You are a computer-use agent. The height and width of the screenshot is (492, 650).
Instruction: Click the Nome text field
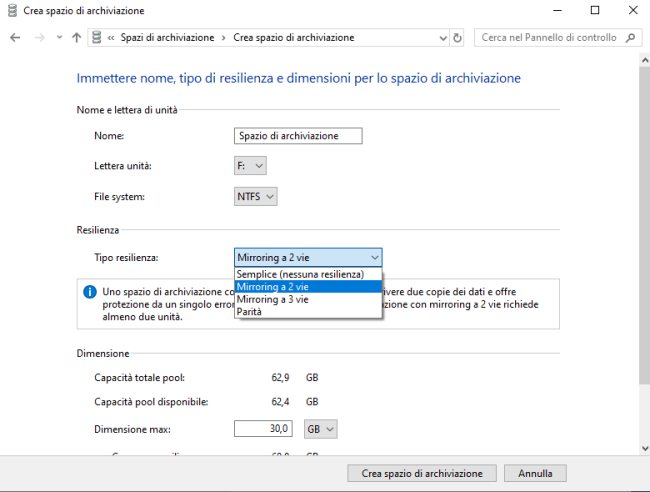(297, 136)
